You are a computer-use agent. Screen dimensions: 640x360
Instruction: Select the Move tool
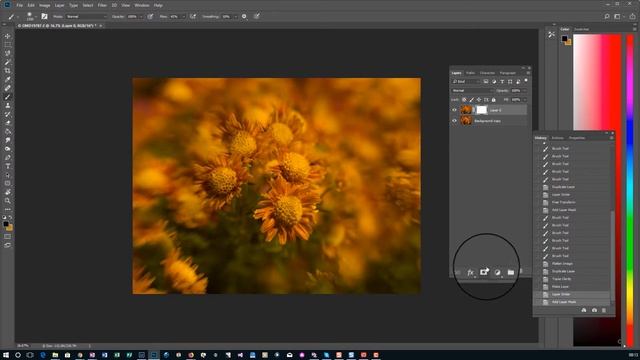(x=7, y=36)
